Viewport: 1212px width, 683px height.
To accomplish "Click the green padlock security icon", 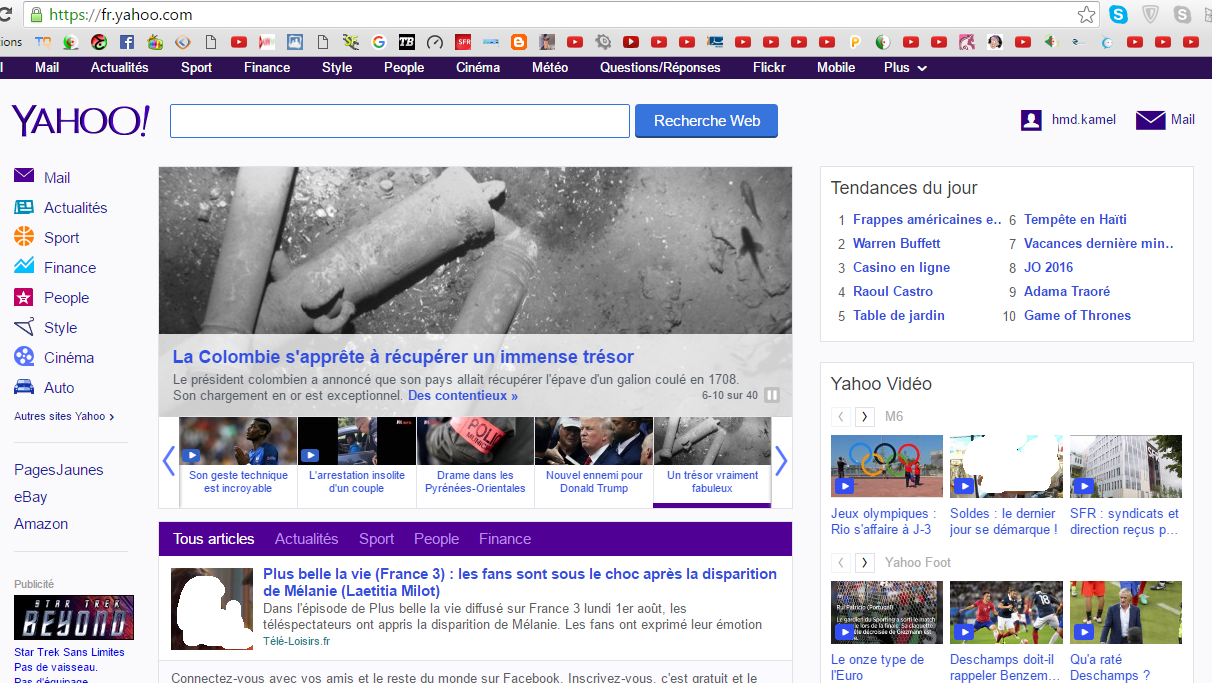I will (37, 15).
